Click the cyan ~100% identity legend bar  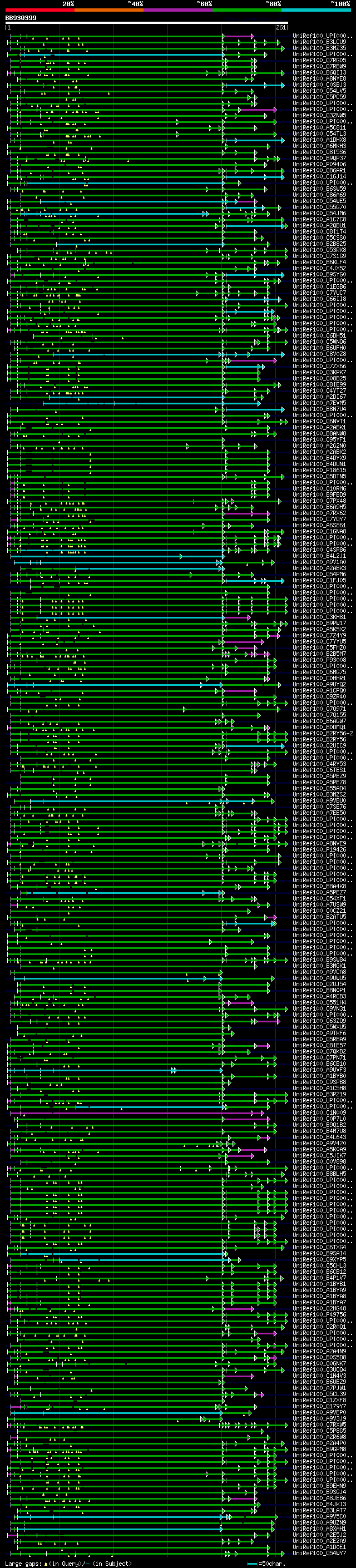tap(316, 10)
